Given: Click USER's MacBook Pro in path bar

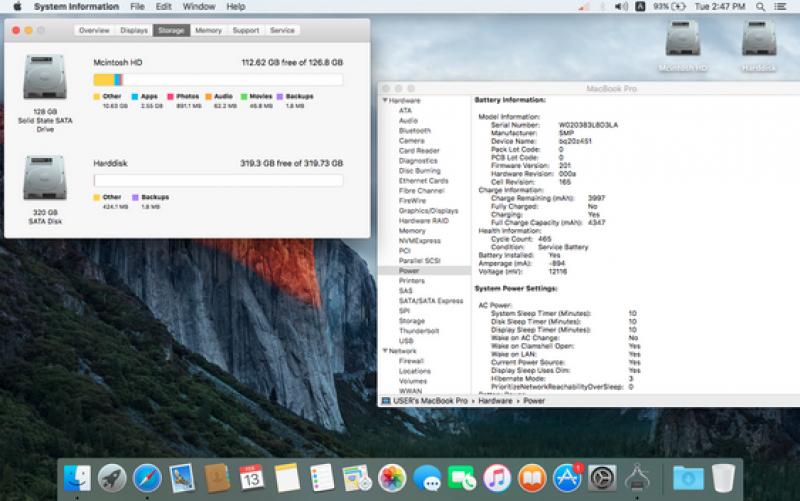Looking at the screenshot, I should click(430, 401).
